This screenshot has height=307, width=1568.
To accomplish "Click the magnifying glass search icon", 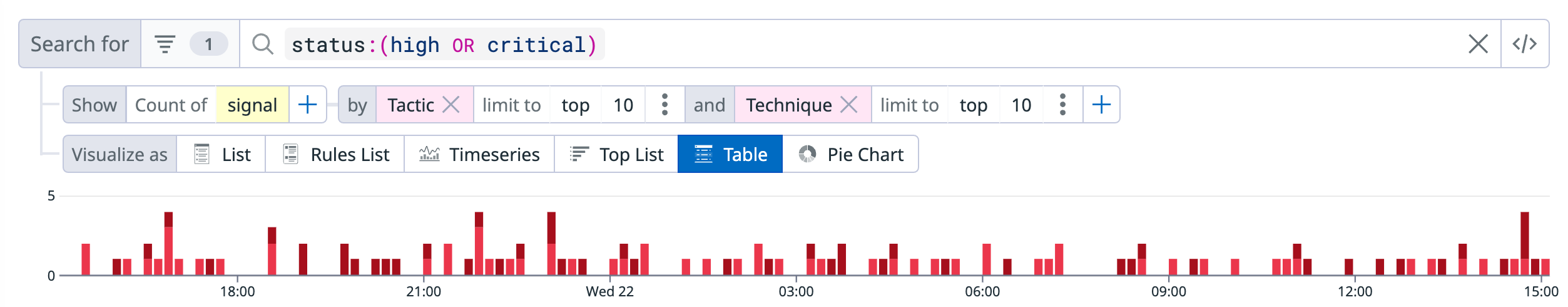I will pyautogui.click(x=262, y=44).
